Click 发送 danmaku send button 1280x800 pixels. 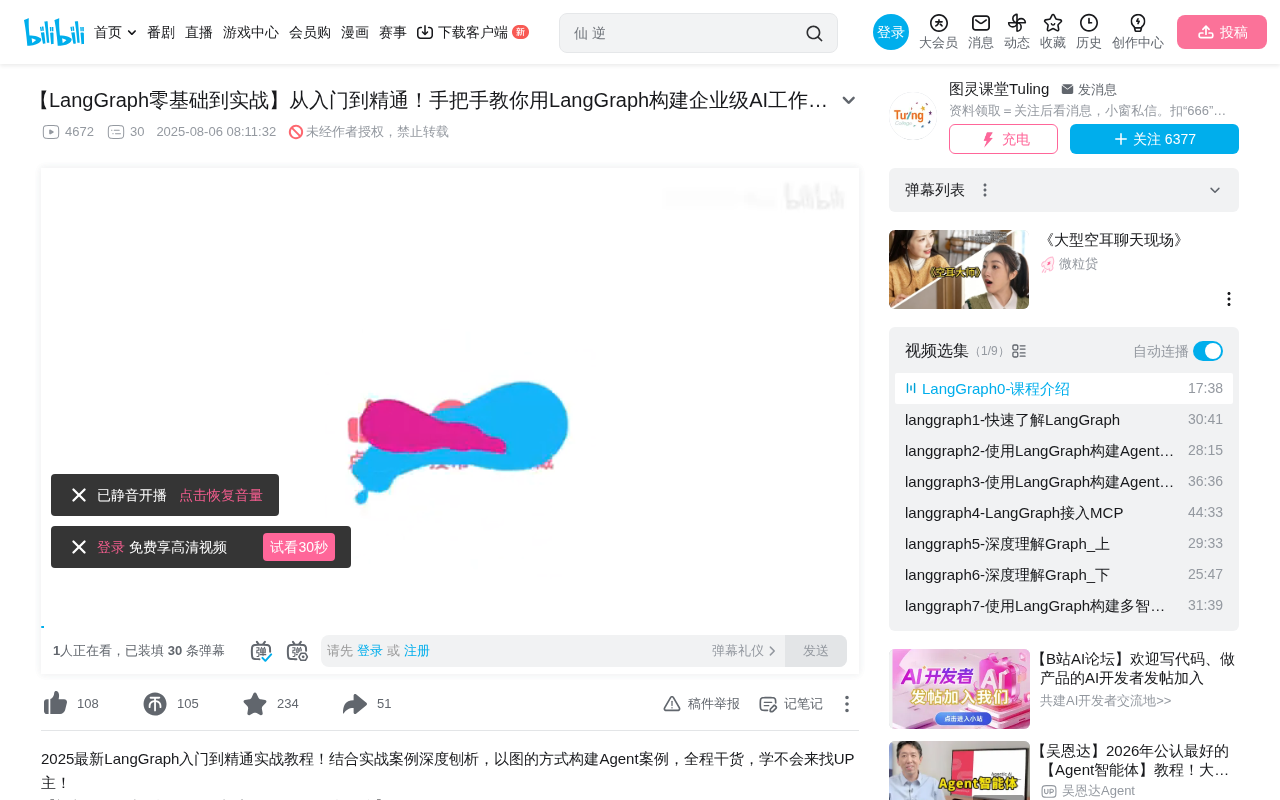(816, 651)
